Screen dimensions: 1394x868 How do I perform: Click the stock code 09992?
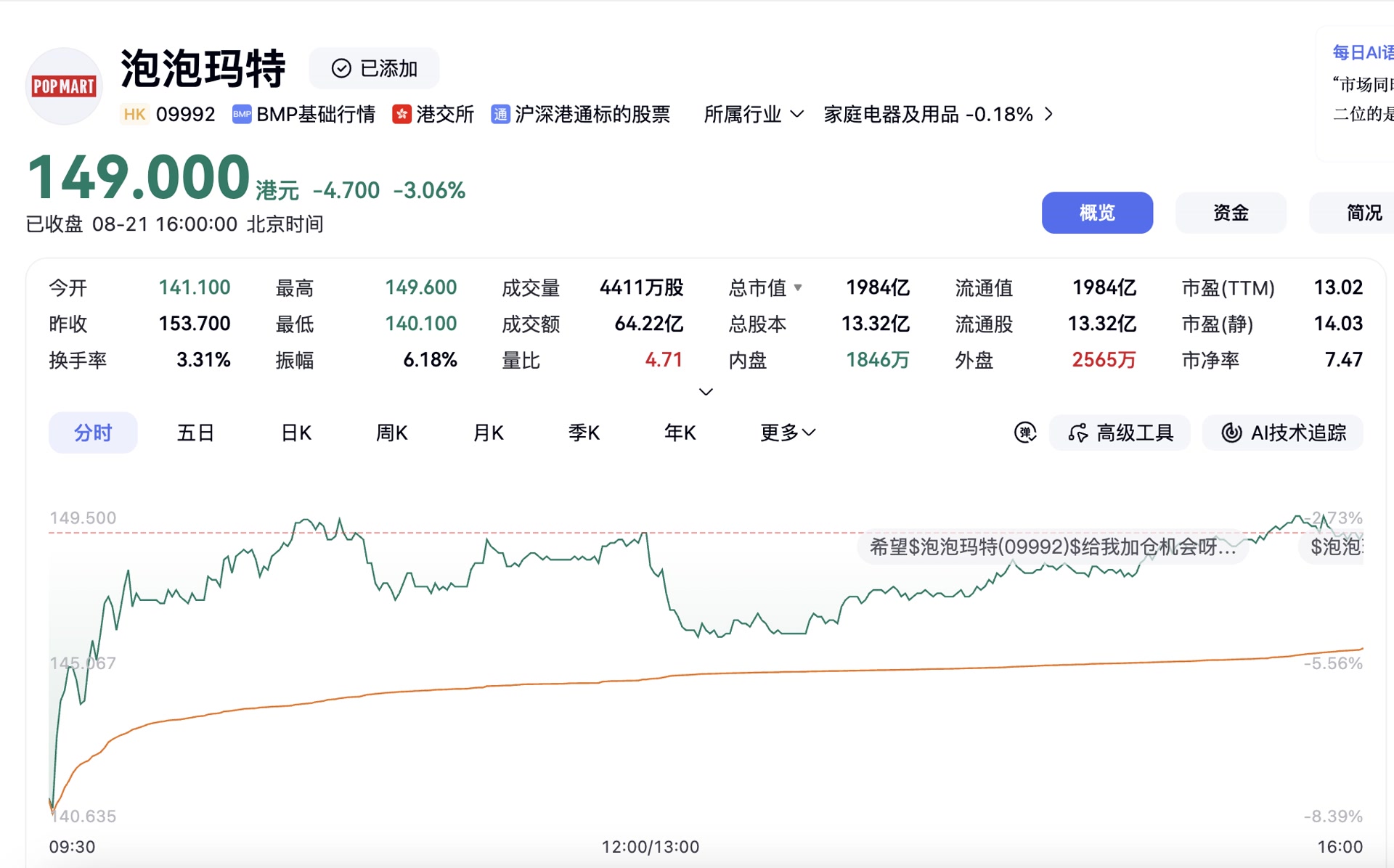click(x=186, y=115)
